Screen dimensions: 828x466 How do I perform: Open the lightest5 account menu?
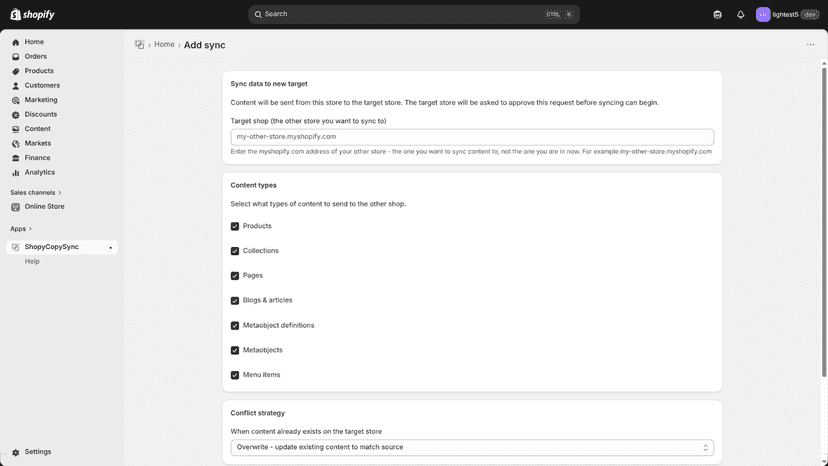coord(787,15)
